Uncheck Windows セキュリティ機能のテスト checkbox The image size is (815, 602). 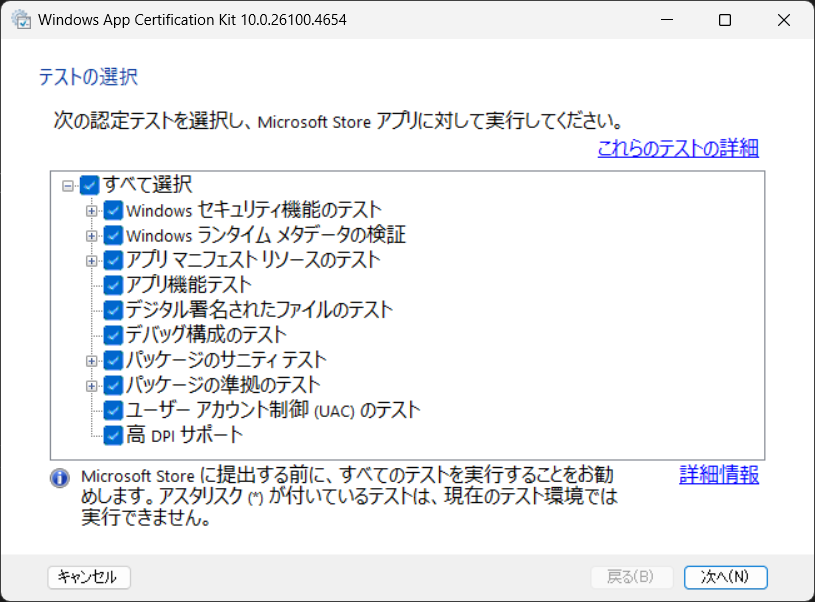pyautogui.click(x=113, y=211)
